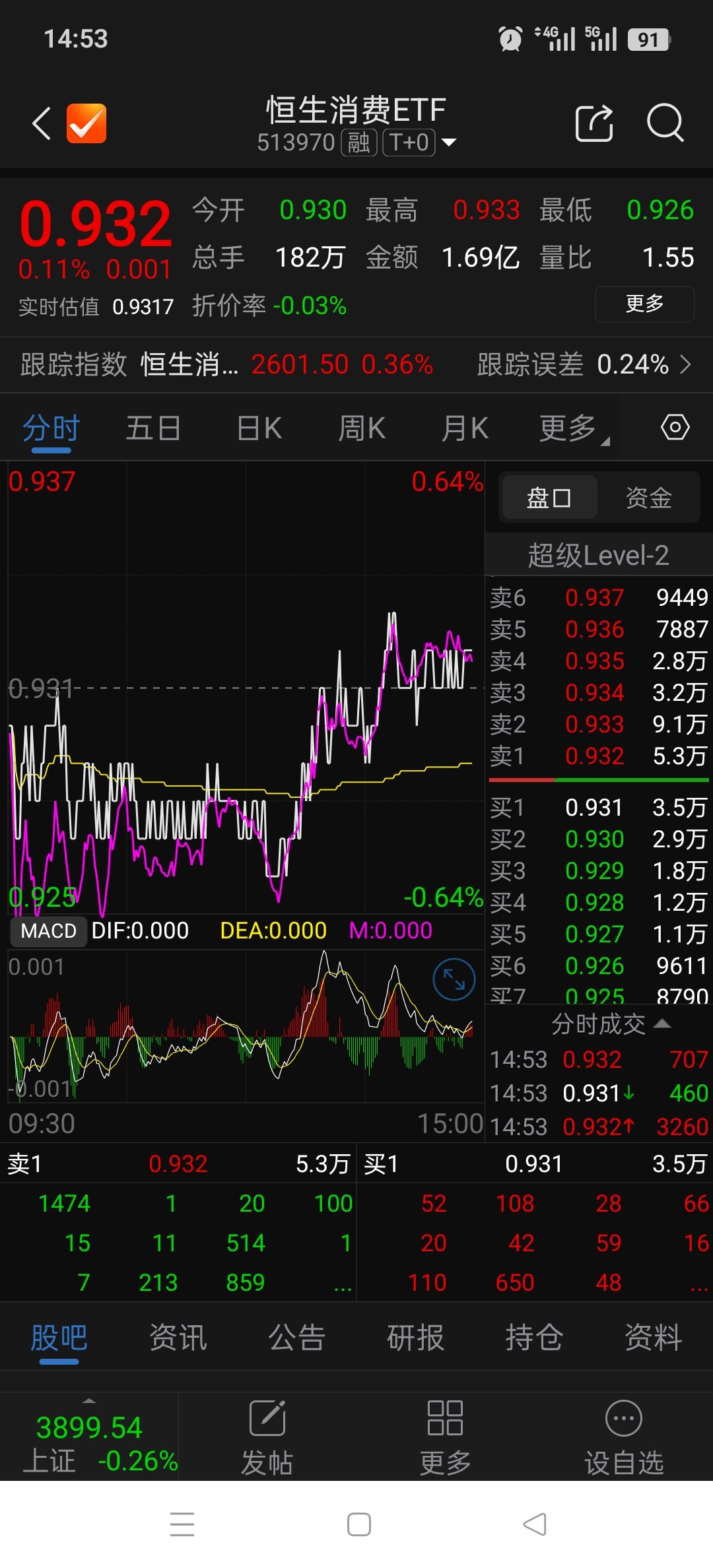Select 卖5 row at 0.936
The image size is (713, 1568).
599,630
